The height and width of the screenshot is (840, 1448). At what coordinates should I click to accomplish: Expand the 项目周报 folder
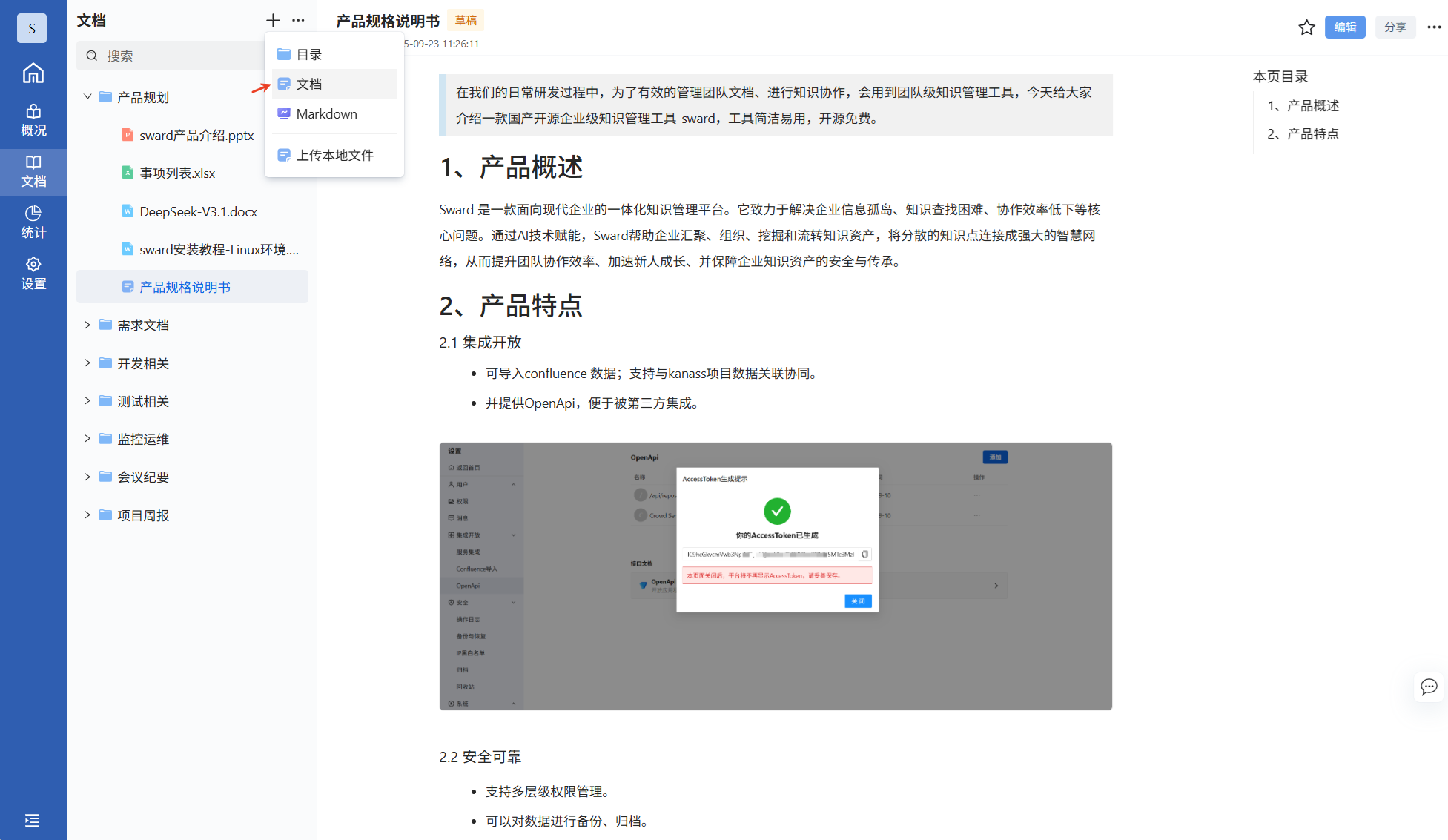click(x=87, y=515)
